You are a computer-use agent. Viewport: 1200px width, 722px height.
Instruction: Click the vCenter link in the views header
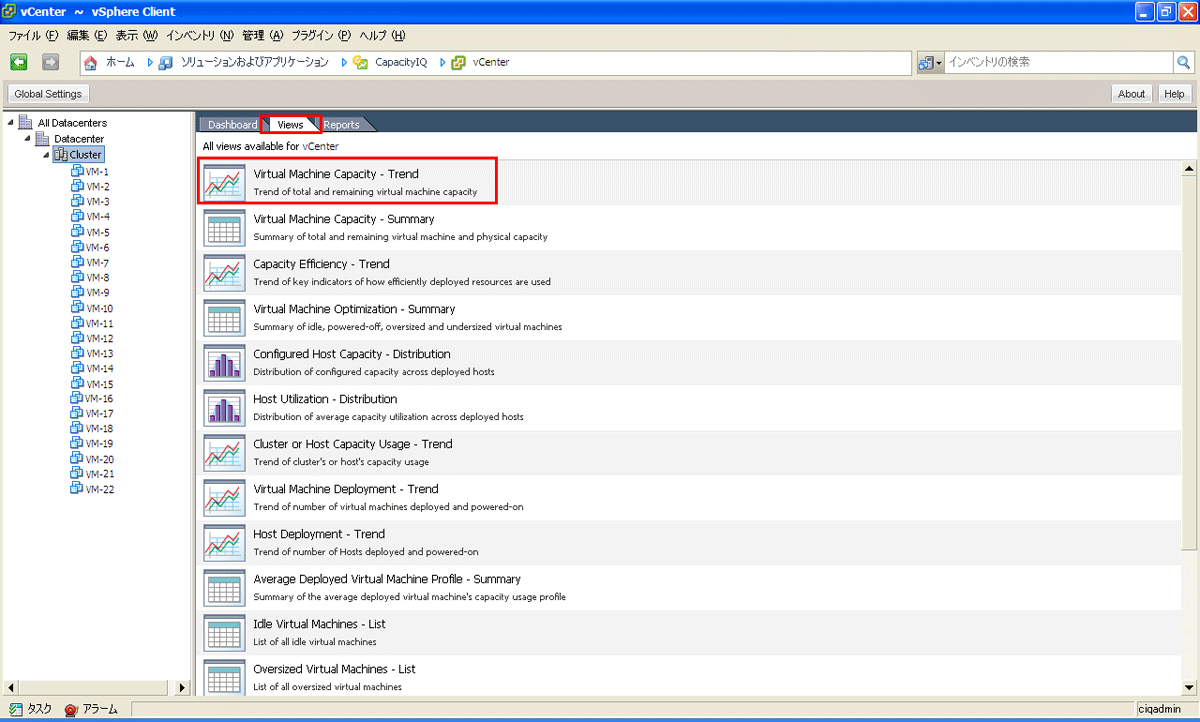click(320, 146)
